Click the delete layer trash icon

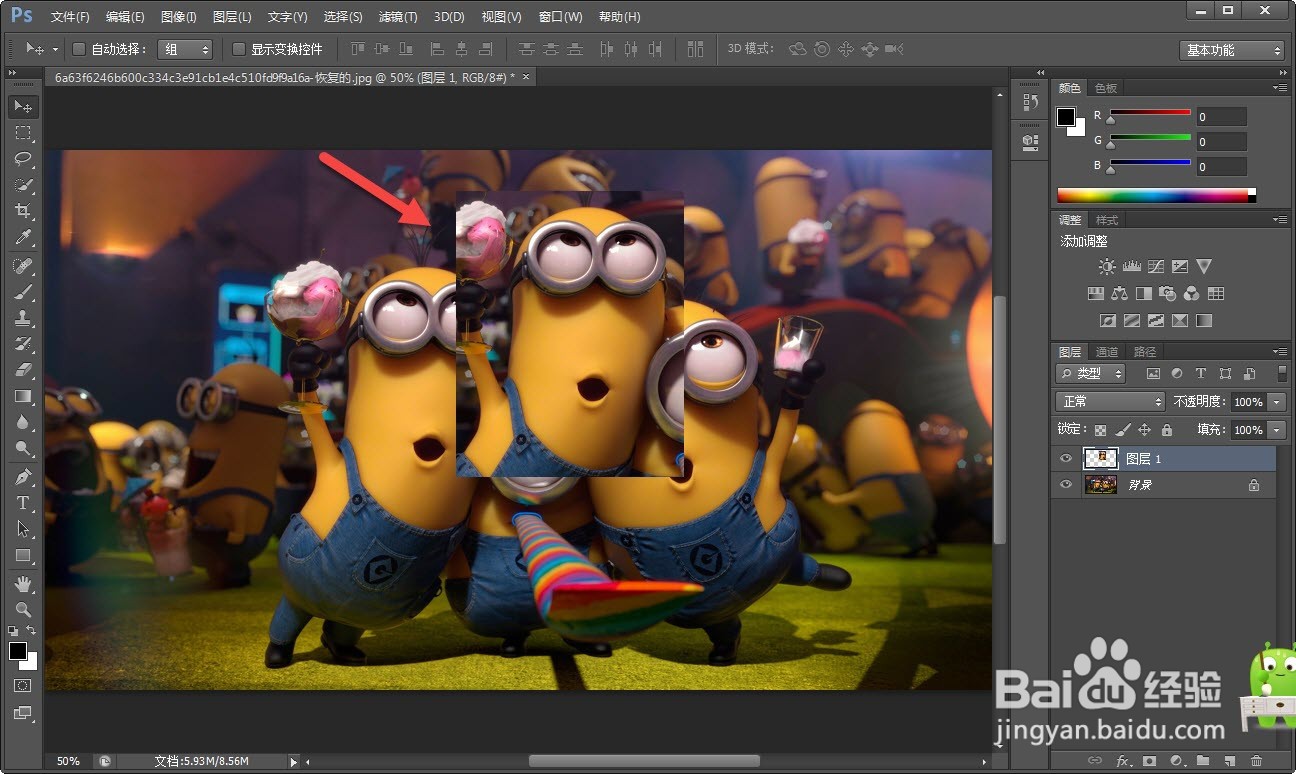tap(1256, 761)
